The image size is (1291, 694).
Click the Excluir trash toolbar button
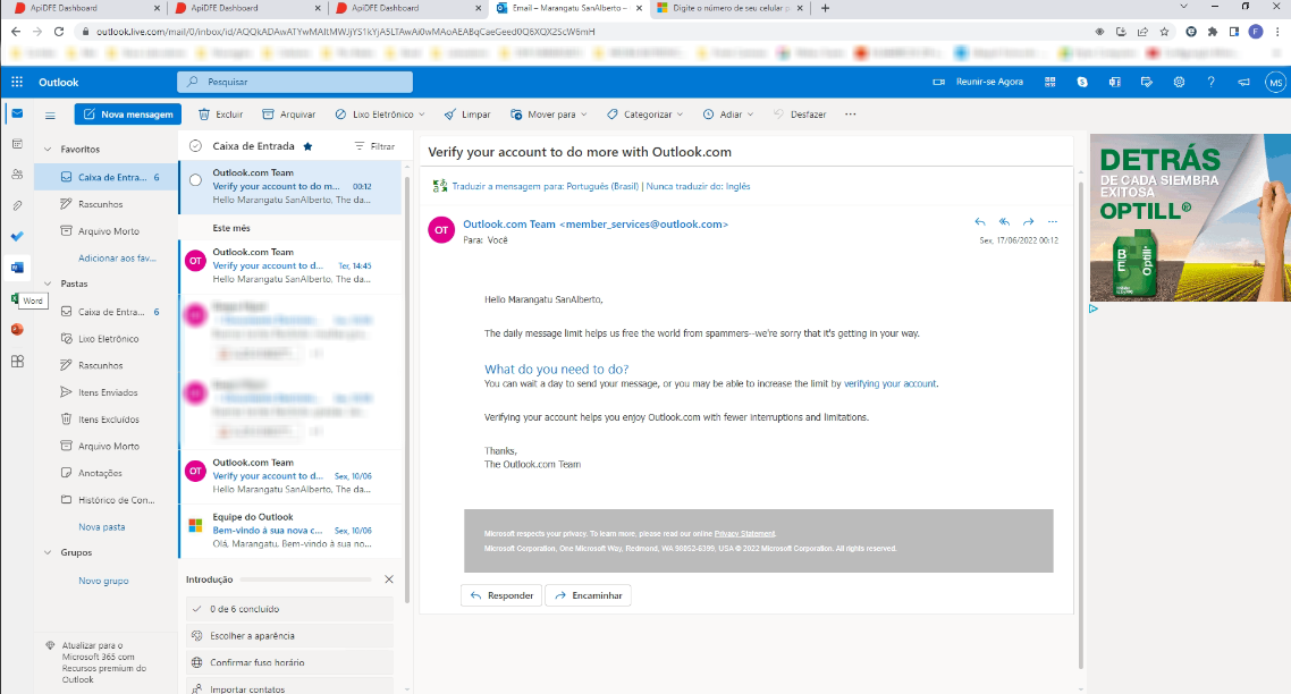click(x=221, y=114)
